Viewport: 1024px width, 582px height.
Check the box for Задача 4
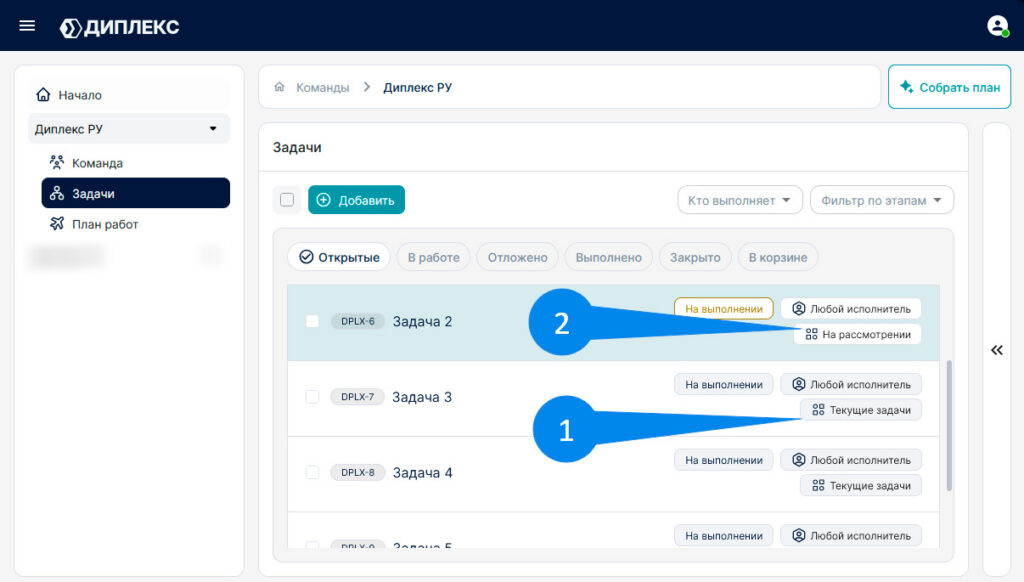312,472
